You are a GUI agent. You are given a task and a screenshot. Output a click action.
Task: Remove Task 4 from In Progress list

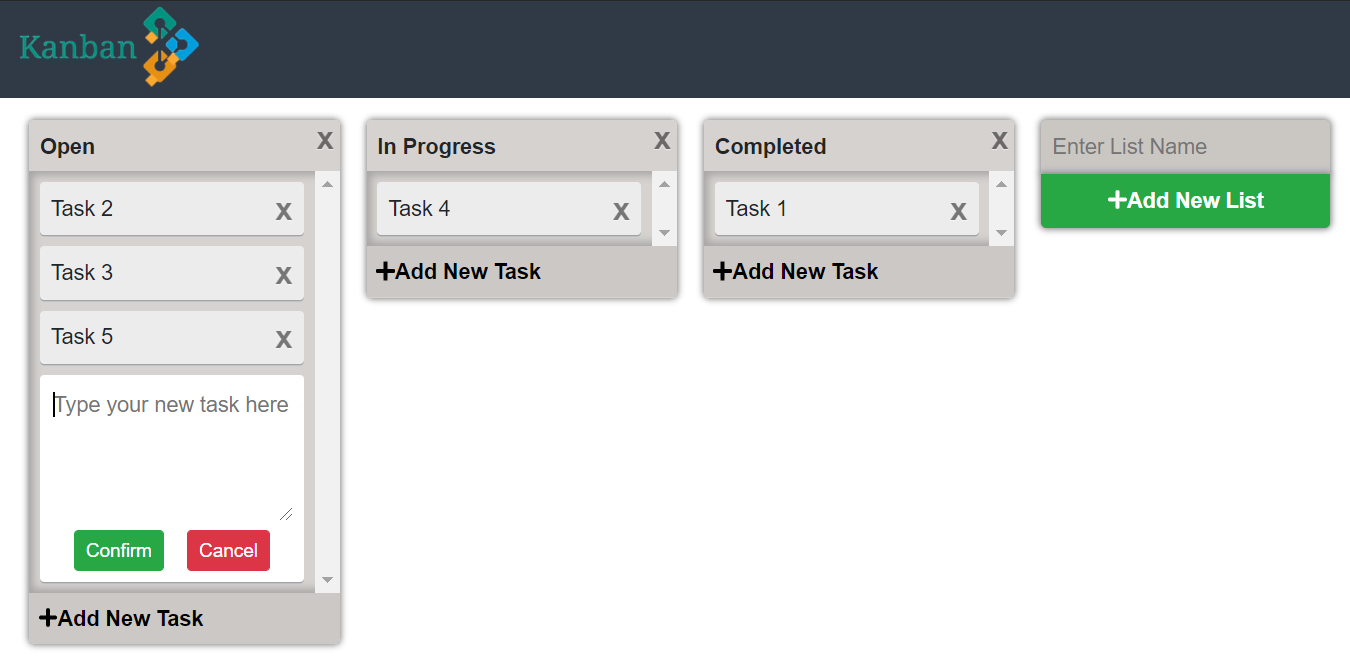(x=621, y=211)
